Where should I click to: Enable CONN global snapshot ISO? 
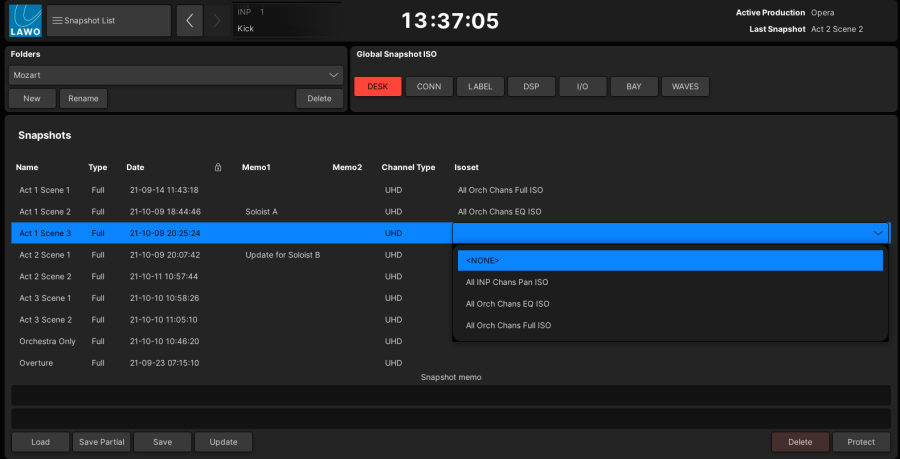coord(428,87)
